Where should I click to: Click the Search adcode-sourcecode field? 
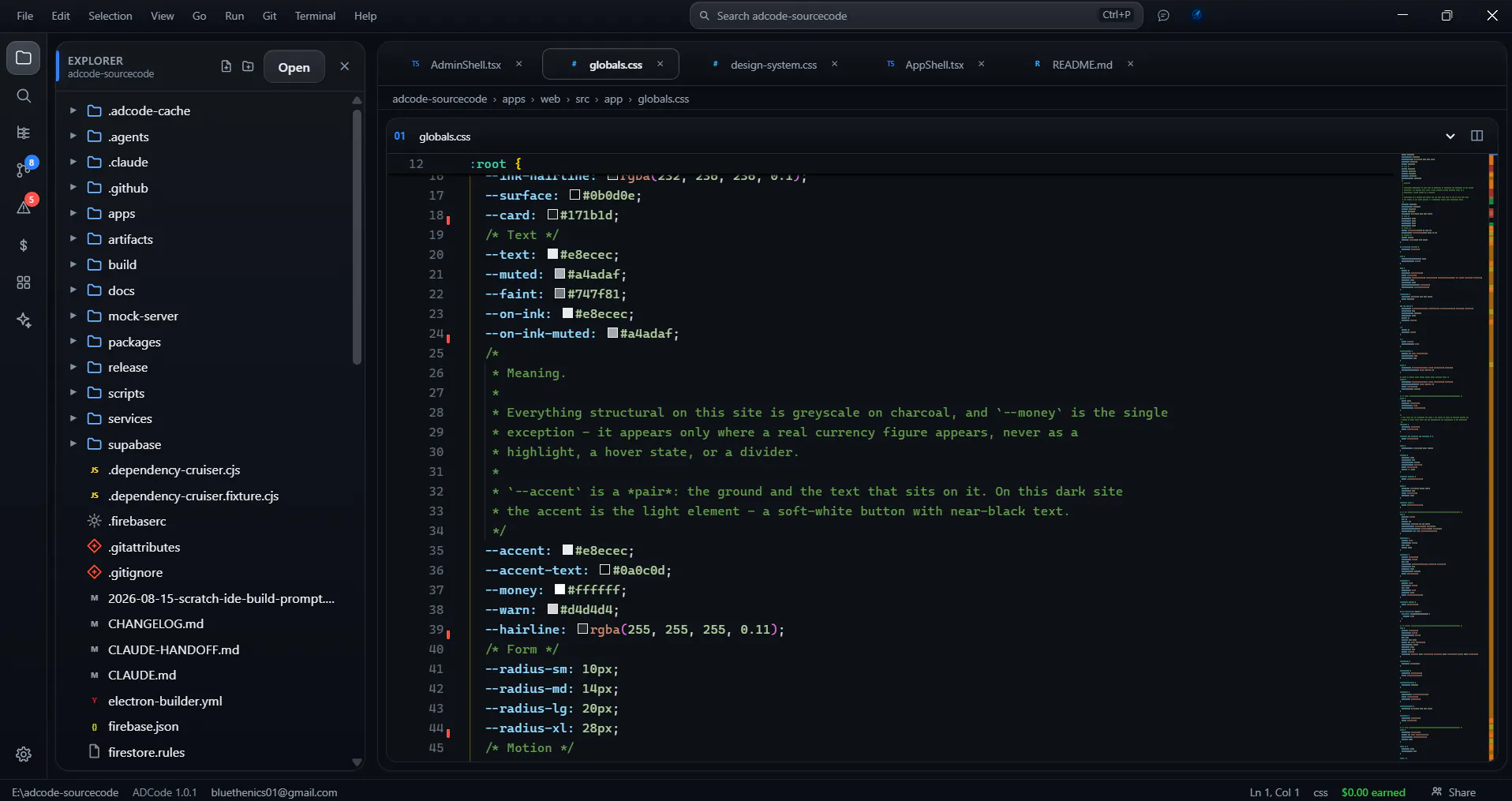[x=915, y=15]
